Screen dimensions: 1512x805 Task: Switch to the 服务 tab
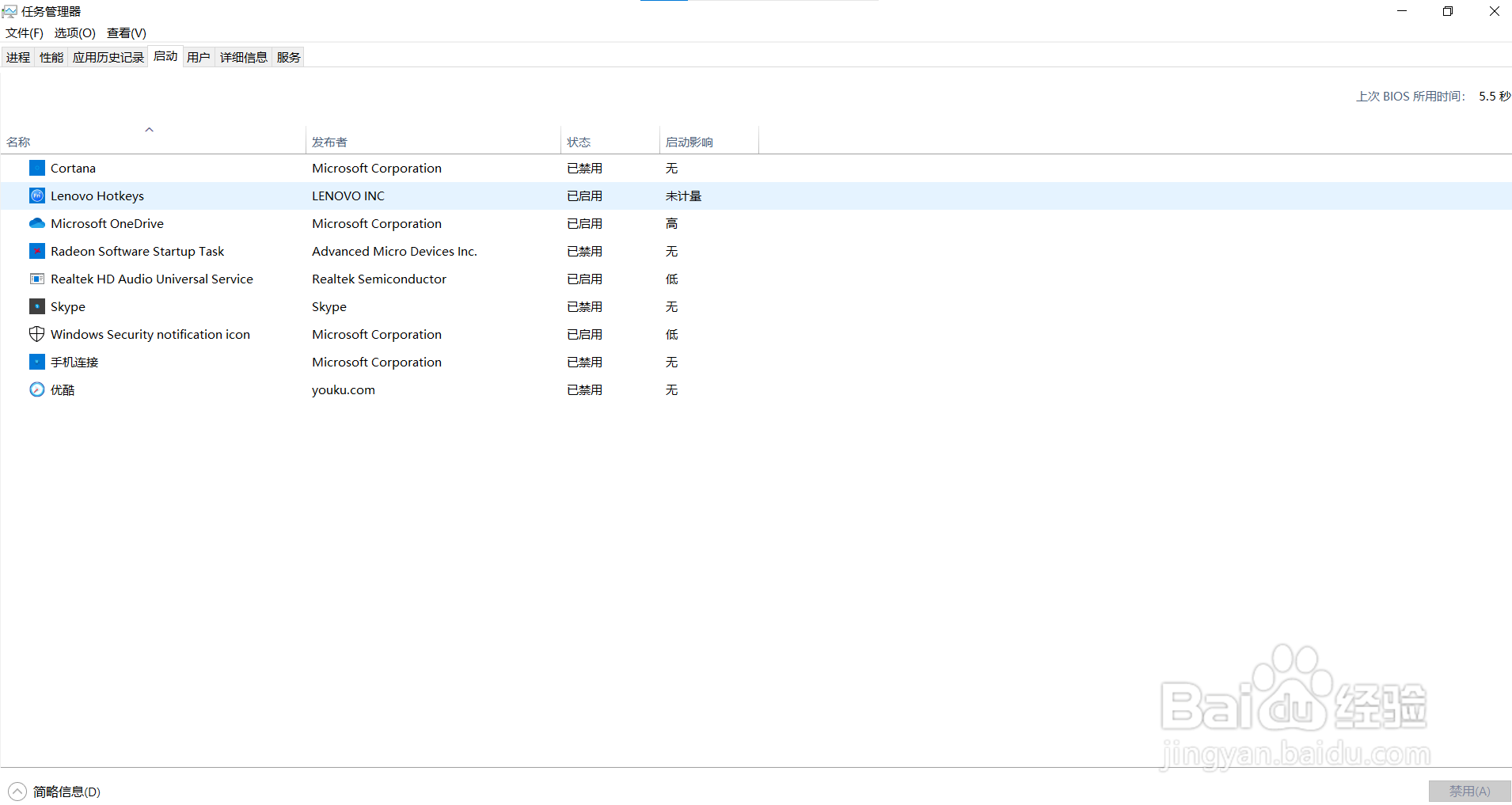click(x=289, y=57)
